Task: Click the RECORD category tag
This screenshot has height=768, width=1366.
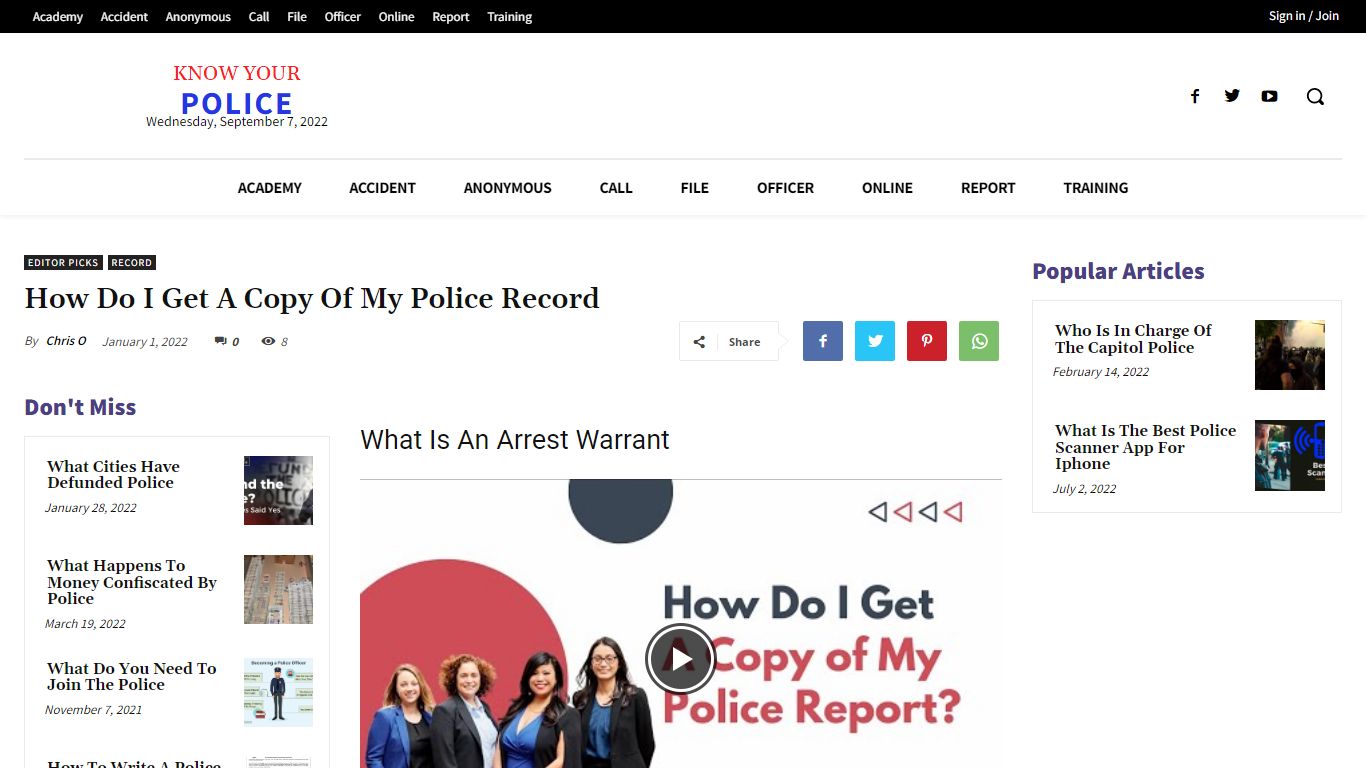Action: [132, 263]
